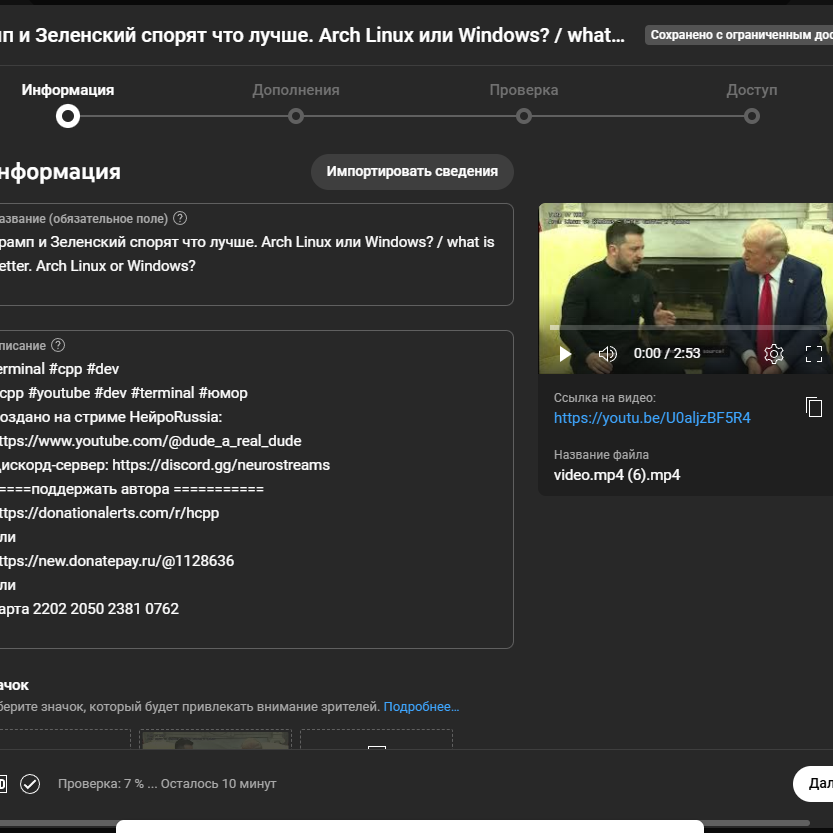The image size is (833, 833).
Task: Select the auto-generated video thumbnail
Action: click(x=215, y=739)
